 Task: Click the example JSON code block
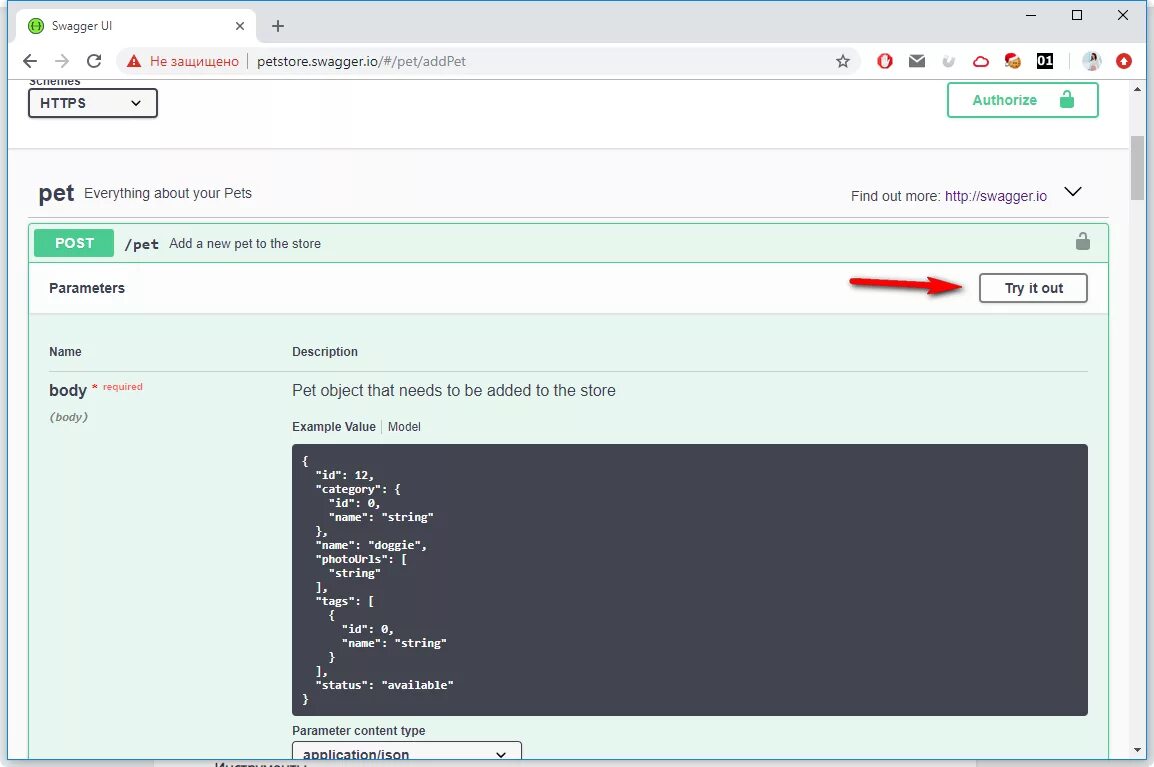click(x=690, y=579)
